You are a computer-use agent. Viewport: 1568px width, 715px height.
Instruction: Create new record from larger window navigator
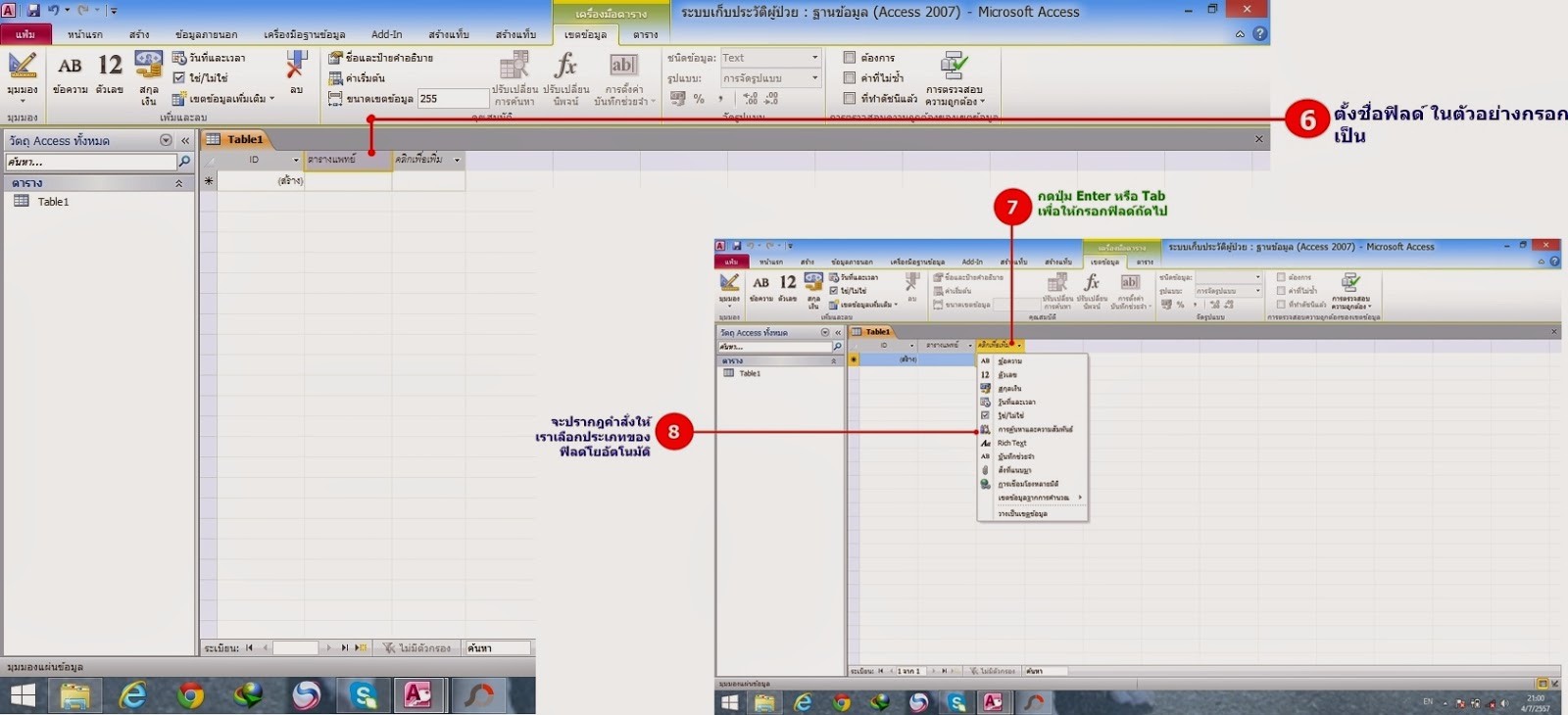(362, 647)
